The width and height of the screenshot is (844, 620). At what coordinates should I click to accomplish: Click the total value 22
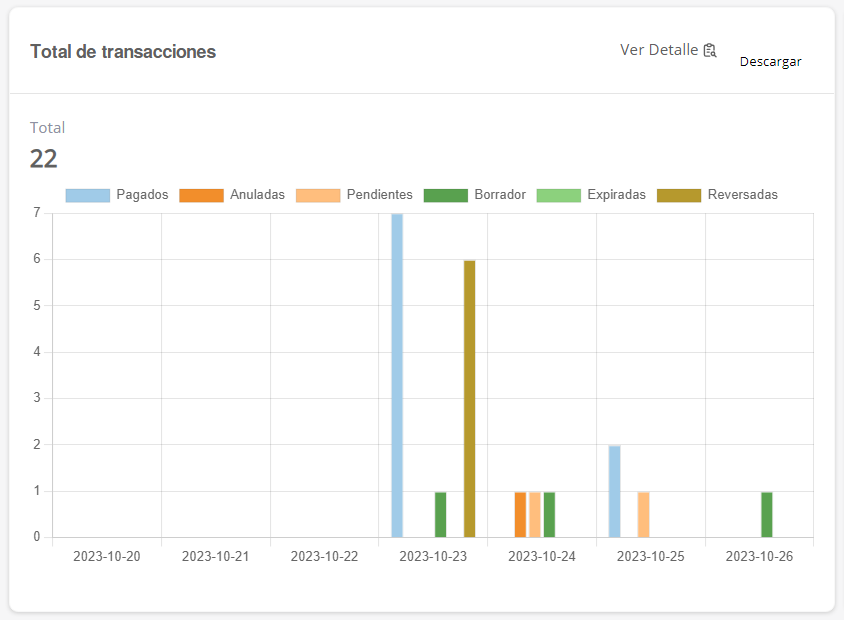pos(44,159)
